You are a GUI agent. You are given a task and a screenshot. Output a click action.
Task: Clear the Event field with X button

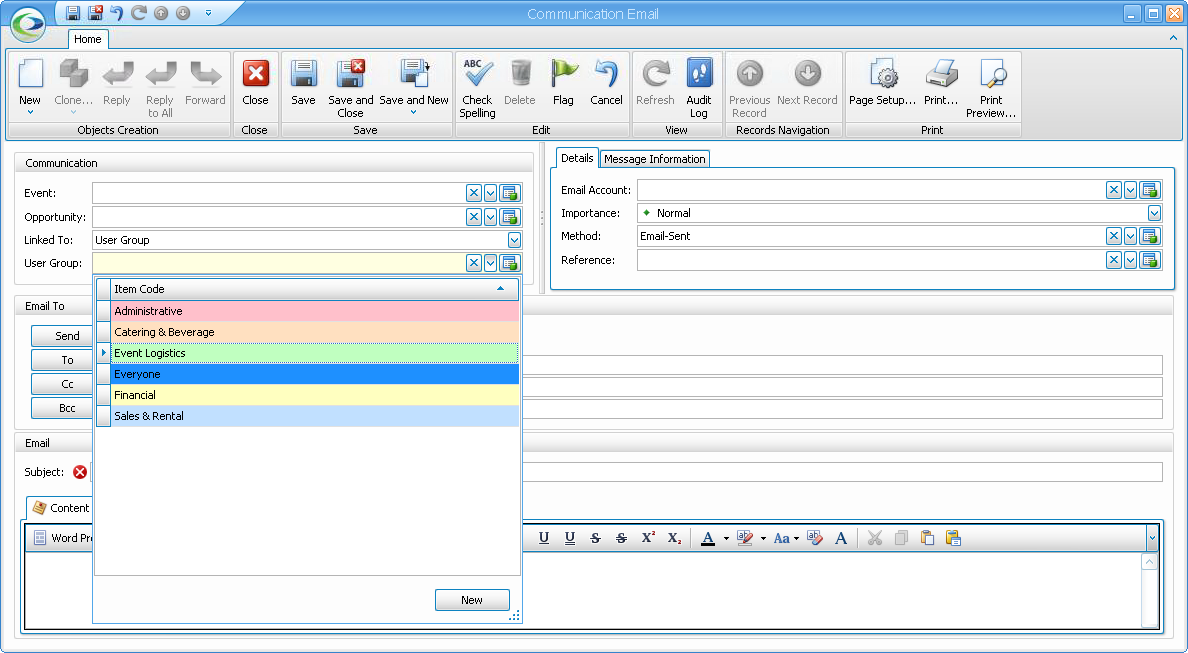click(x=474, y=193)
